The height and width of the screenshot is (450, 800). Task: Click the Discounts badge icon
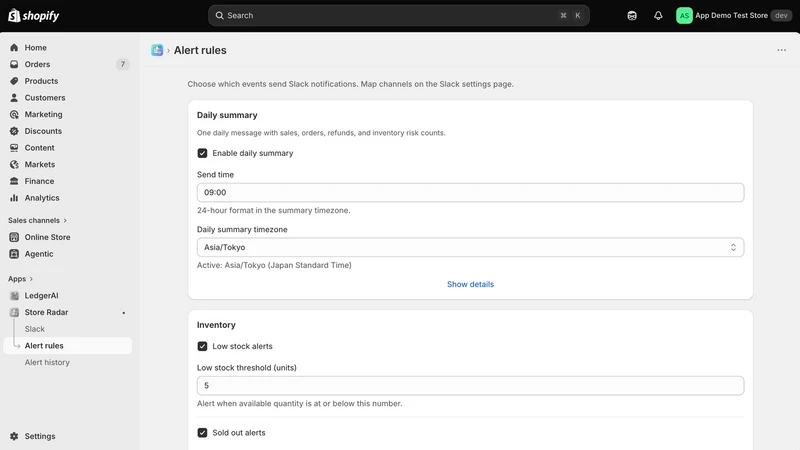click(x=14, y=131)
